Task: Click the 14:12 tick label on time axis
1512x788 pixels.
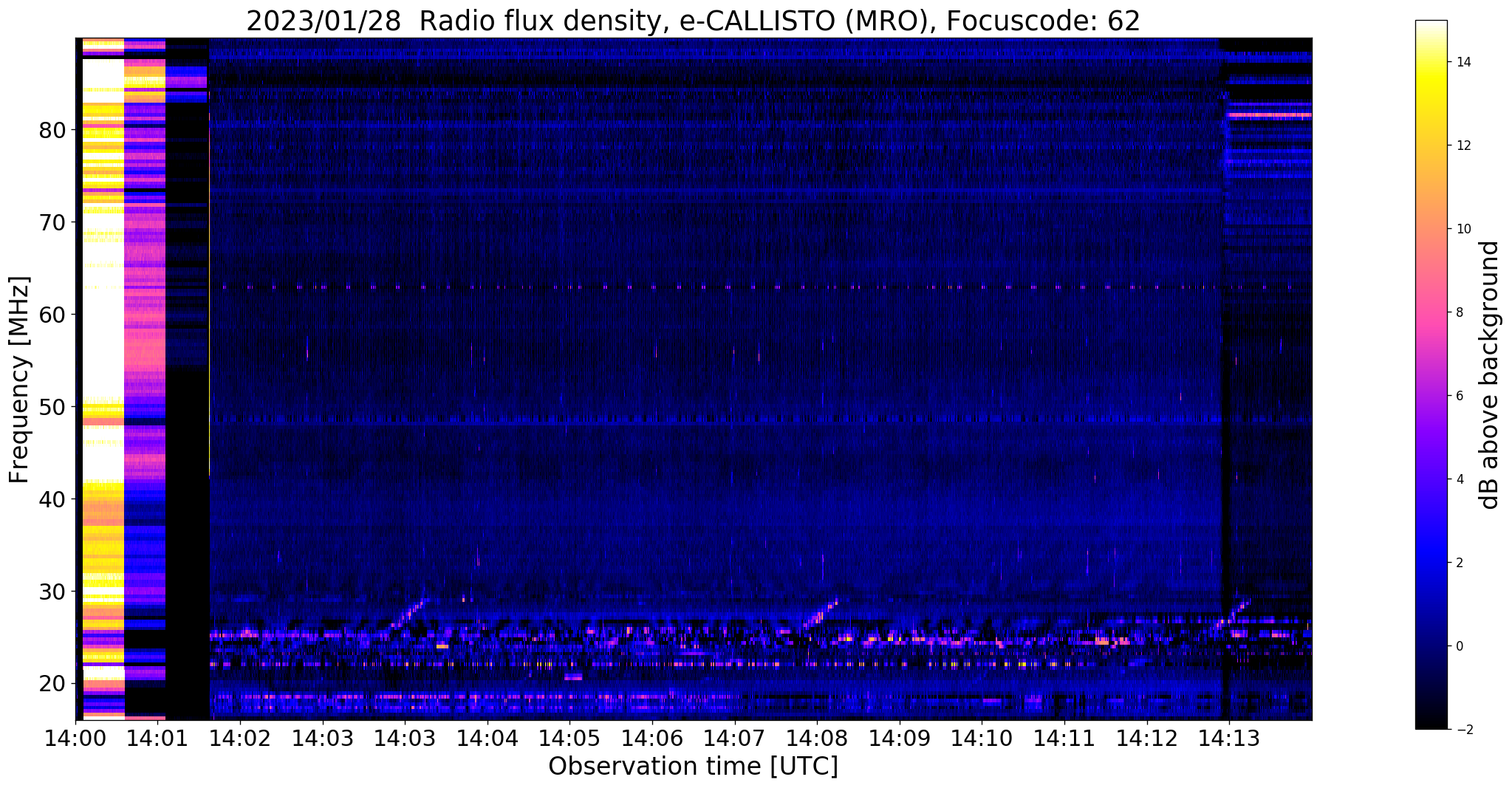Action: pyautogui.click(x=1146, y=738)
